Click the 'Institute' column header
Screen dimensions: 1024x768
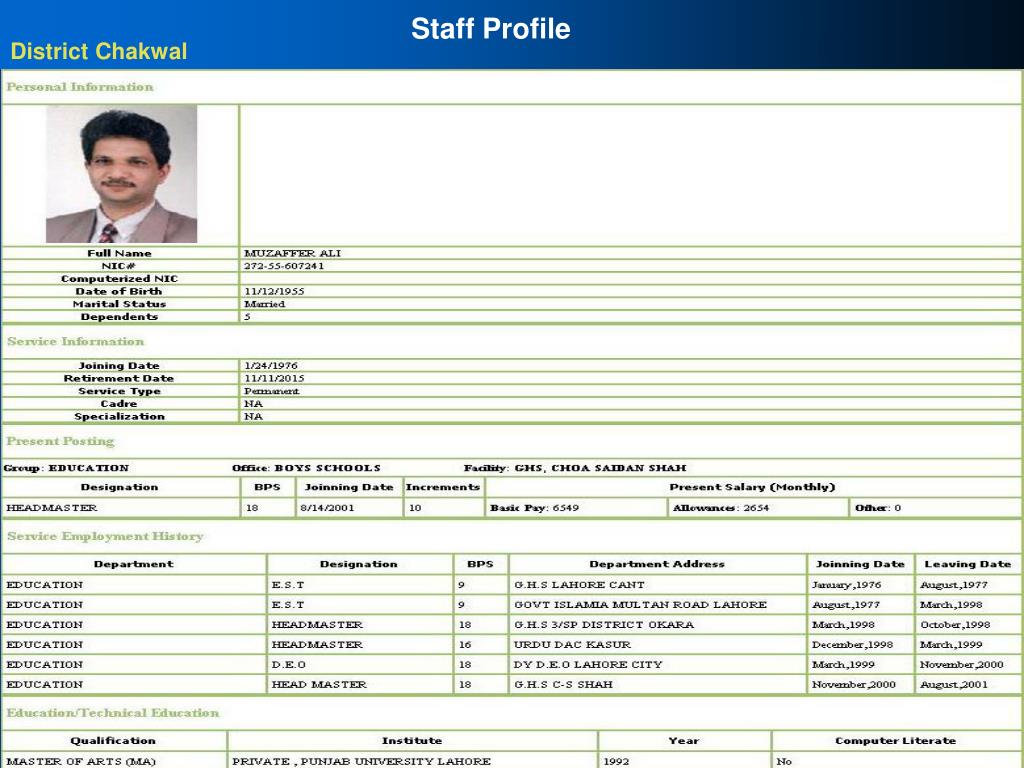[x=412, y=741]
